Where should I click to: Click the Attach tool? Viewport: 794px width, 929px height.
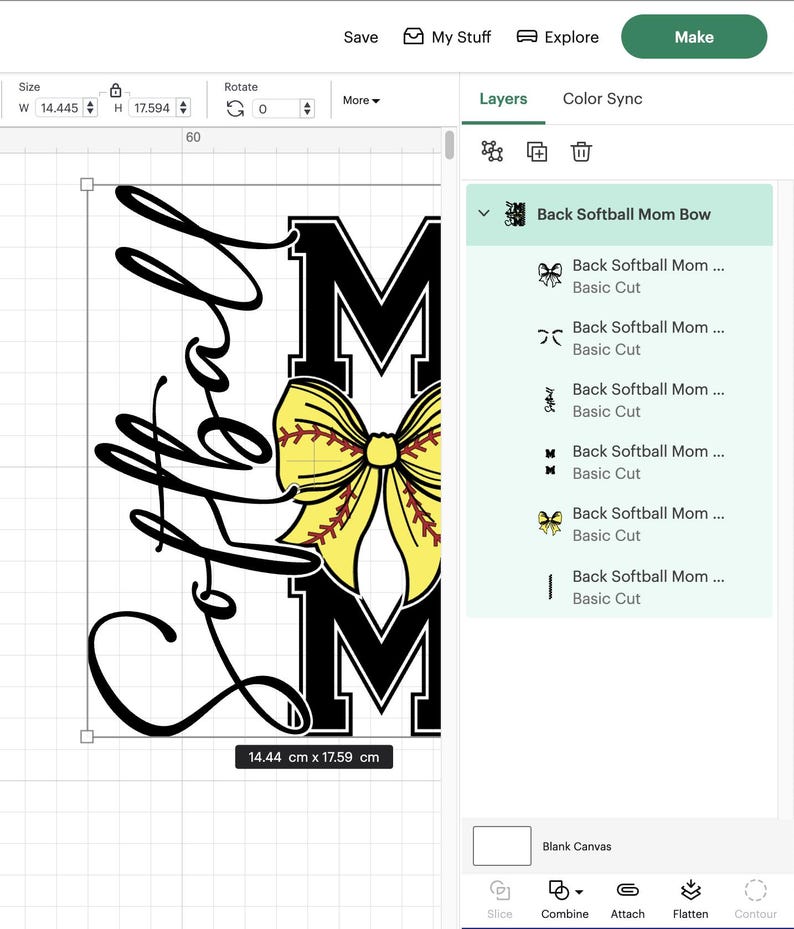tap(627, 899)
